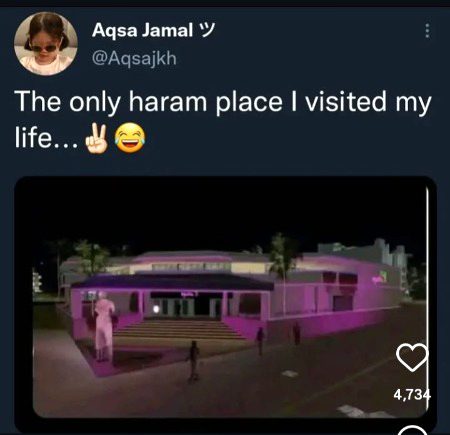Click the neon sign on building's right wall
This screenshot has height=435, width=450.
click(380, 277)
